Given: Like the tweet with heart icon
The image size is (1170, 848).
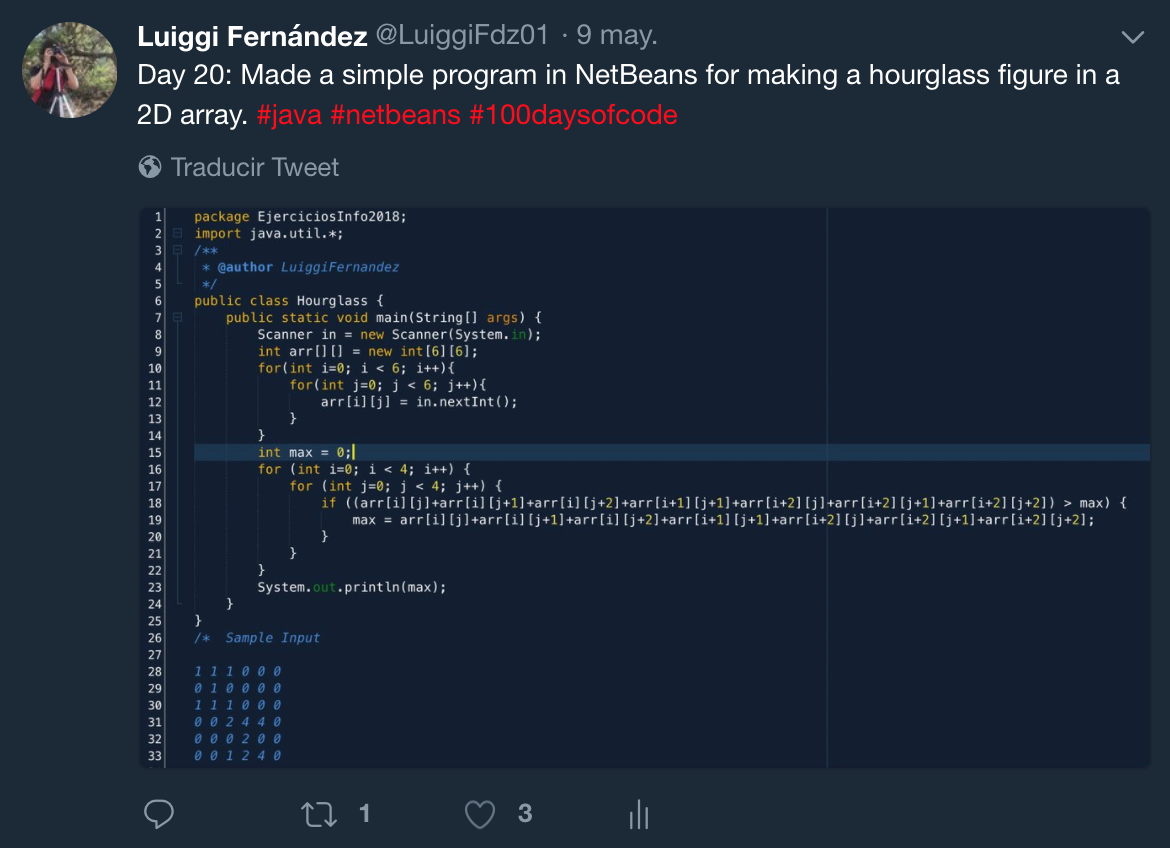Looking at the screenshot, I should click(480, 814).
